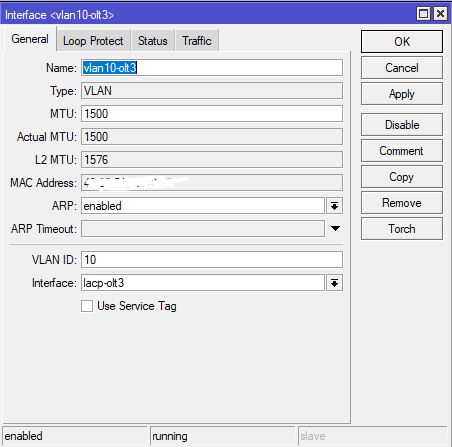Disable the vlan10-olt3 interface
Image resolution: width=452 pixels, height=447 pixels.
402,125
